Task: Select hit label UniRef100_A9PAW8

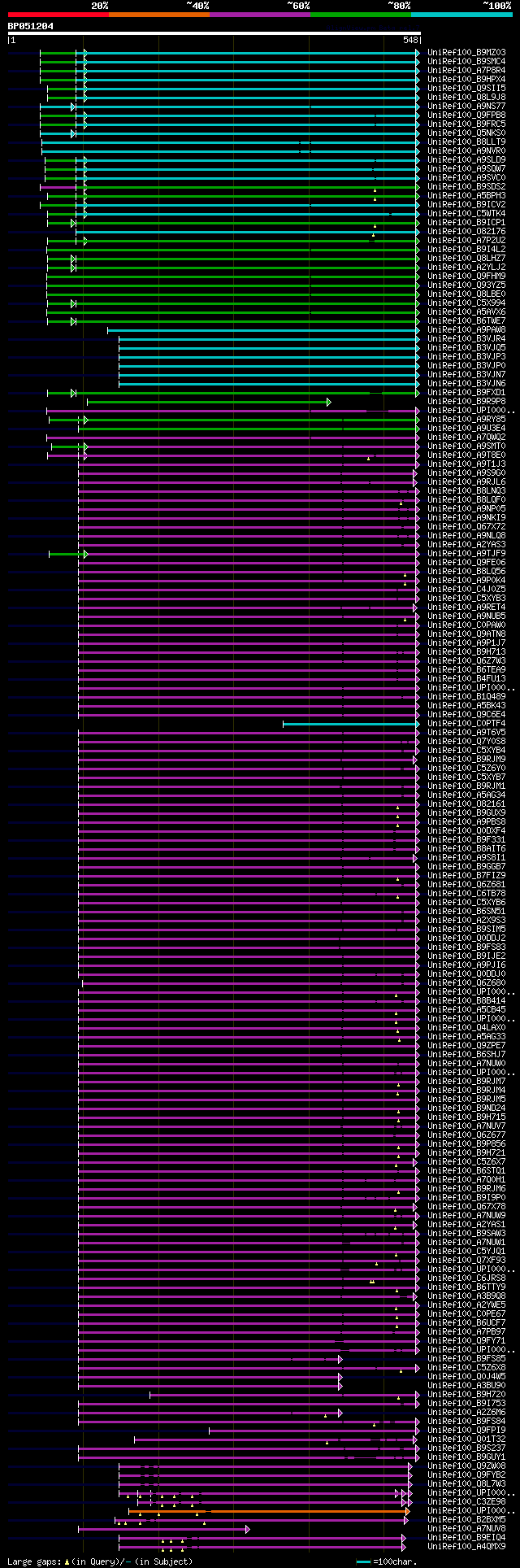Action: (466, 329)
